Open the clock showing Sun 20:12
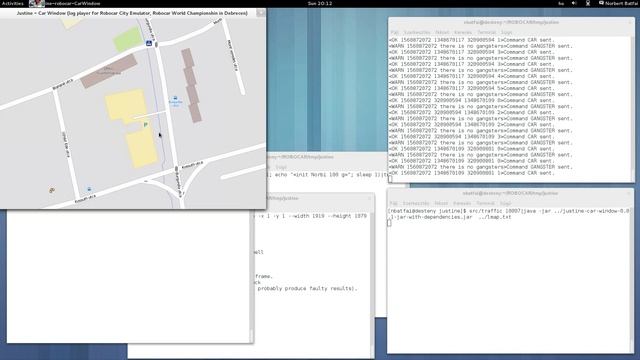 320,3
